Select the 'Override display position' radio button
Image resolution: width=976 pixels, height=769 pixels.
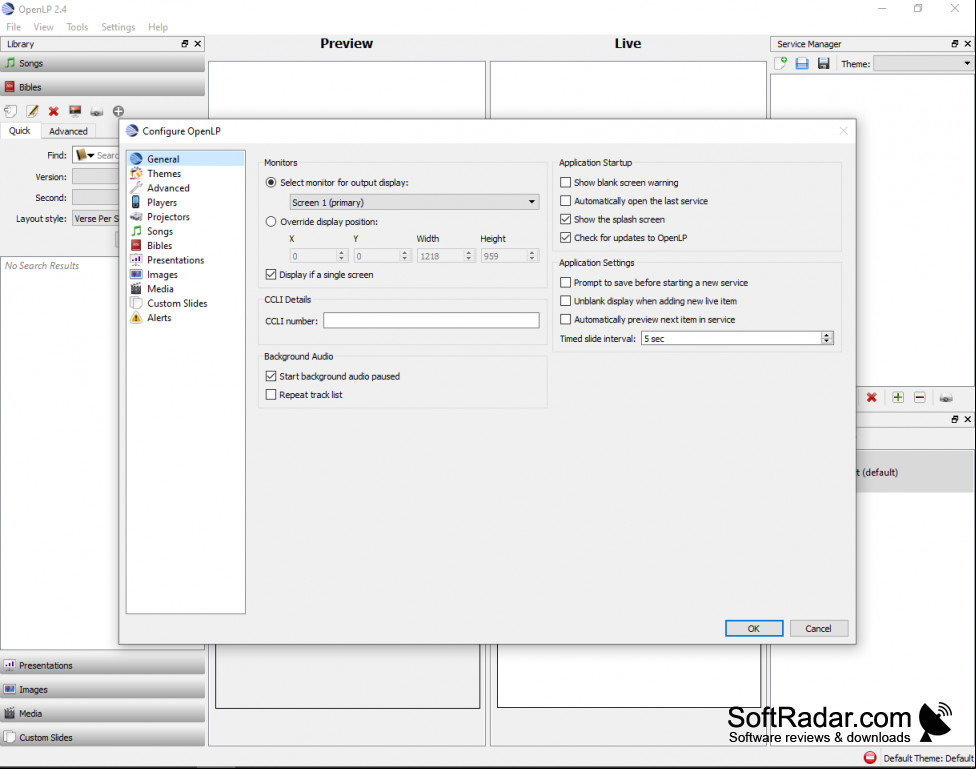[x=271, y=222]
